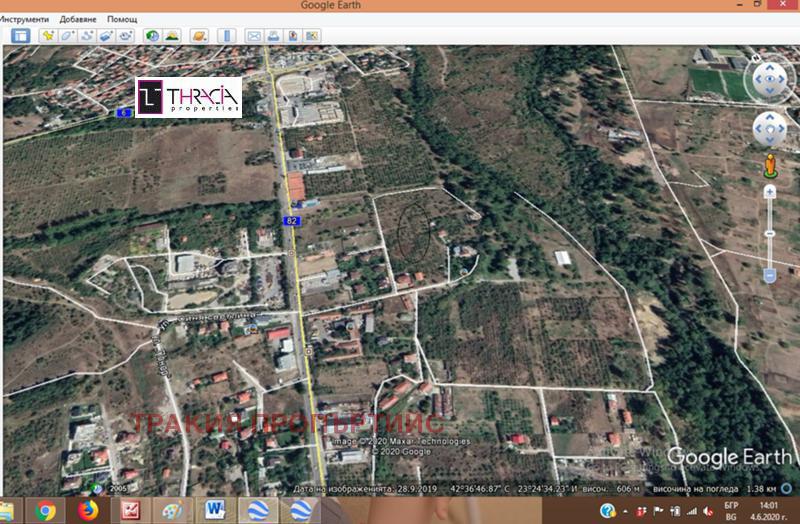The width and height of the screenshot is (800, 524).
Task: Open the Помощ menu
Action: coord(122,19)
